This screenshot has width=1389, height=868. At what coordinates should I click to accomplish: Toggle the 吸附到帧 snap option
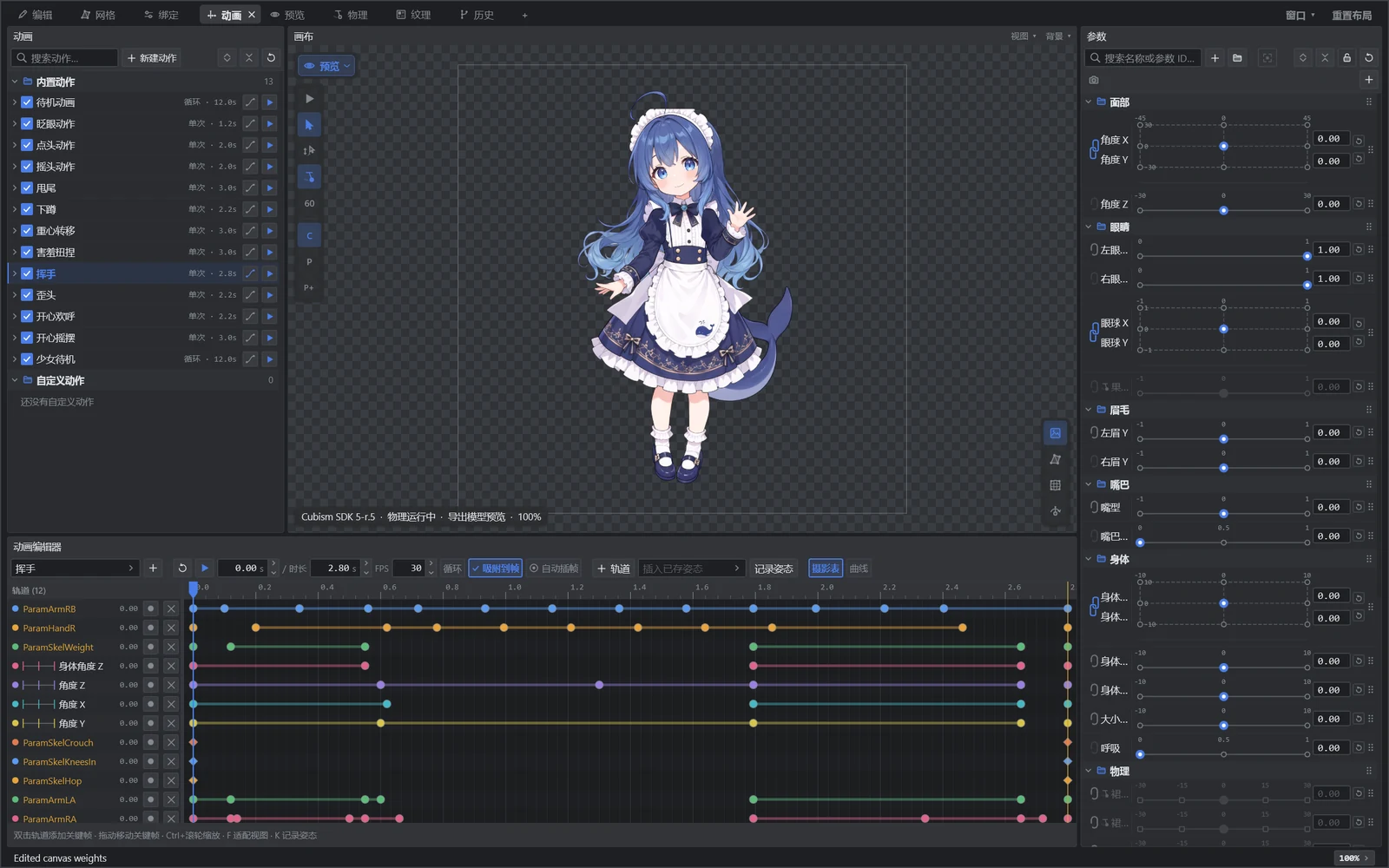point(496,568)
